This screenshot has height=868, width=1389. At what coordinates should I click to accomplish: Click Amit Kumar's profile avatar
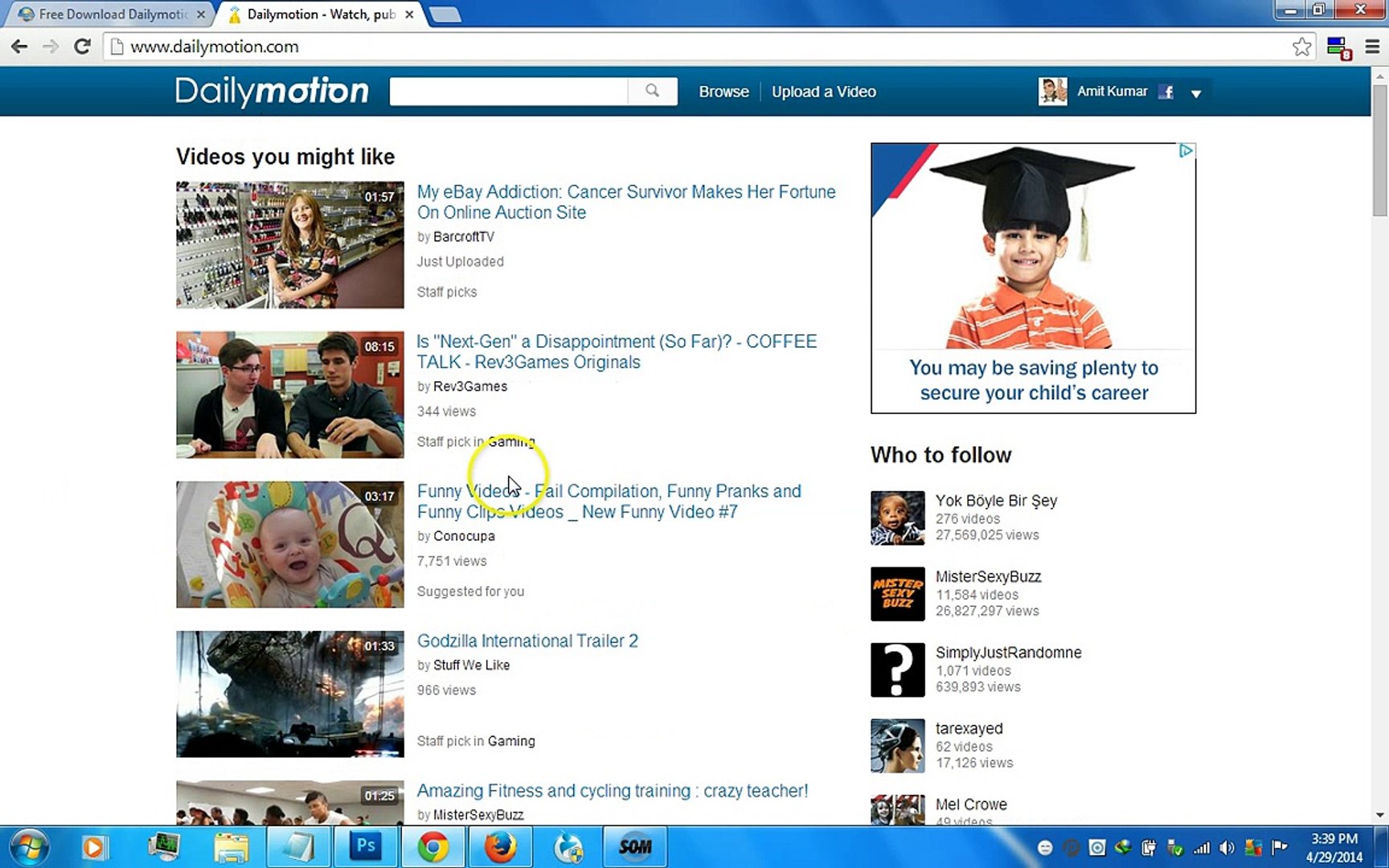1053,91
